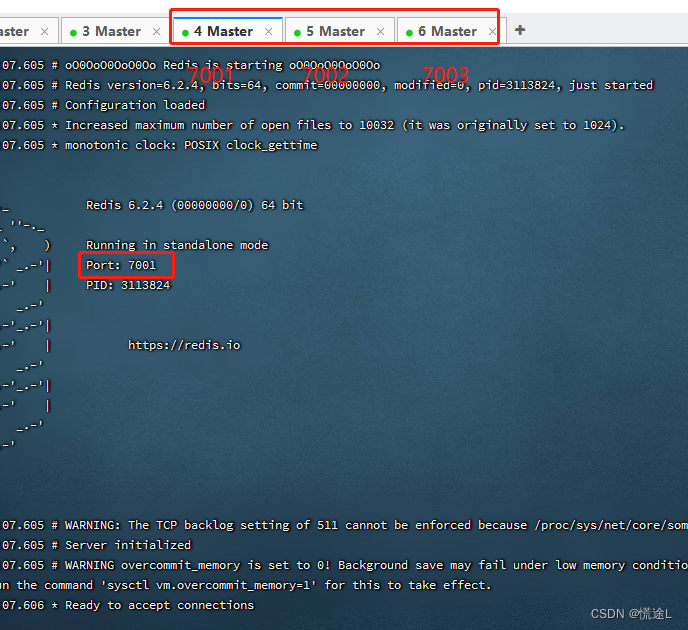Click the 'Port: 7001' line

point(121,265)
